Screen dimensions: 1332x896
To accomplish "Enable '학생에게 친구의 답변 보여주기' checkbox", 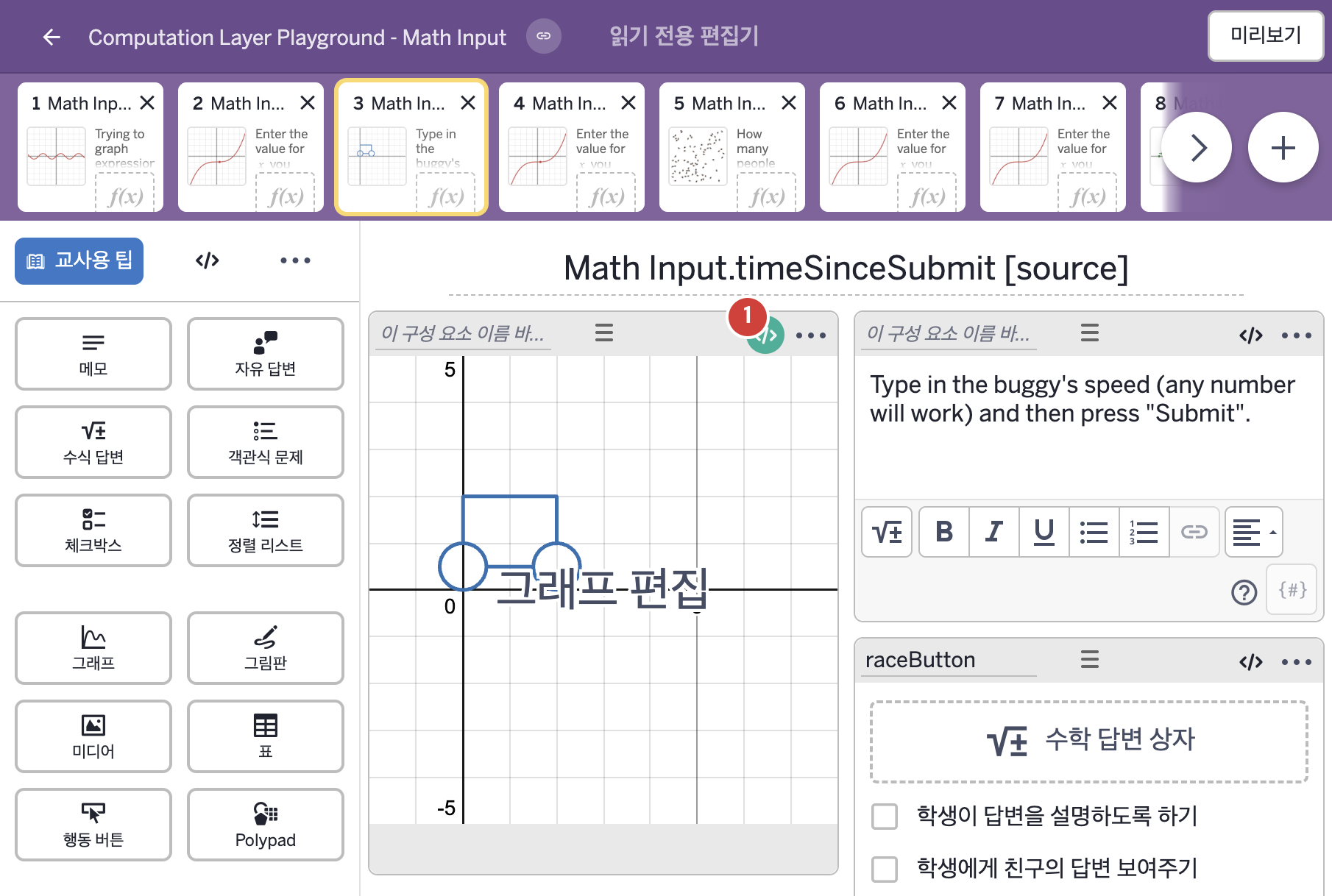I will click(x=884, y=869).
